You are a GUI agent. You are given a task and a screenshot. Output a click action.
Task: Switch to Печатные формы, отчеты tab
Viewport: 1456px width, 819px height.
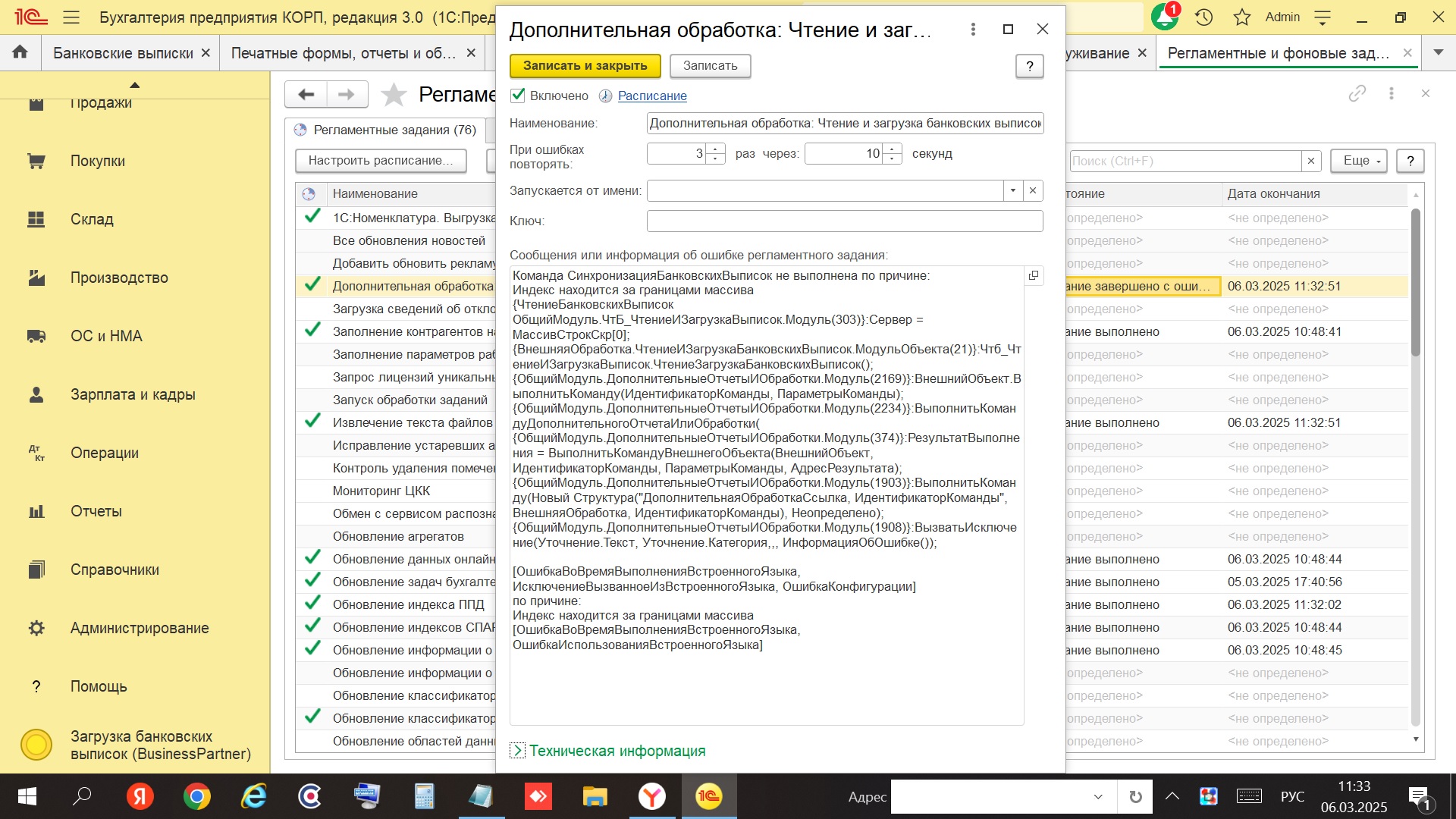coord(344,53)
